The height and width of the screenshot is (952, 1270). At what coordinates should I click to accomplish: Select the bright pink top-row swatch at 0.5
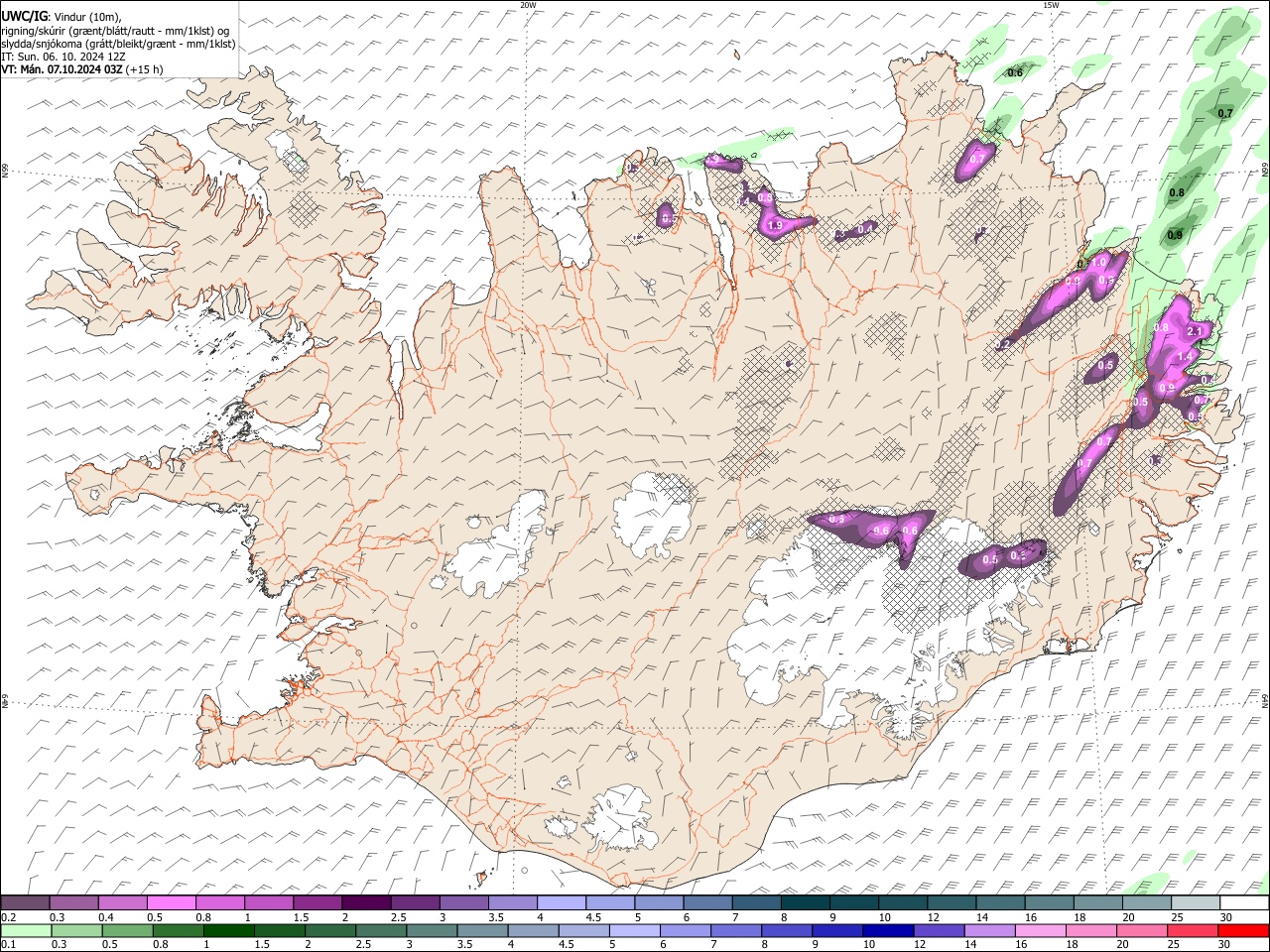tap(171, 902)
